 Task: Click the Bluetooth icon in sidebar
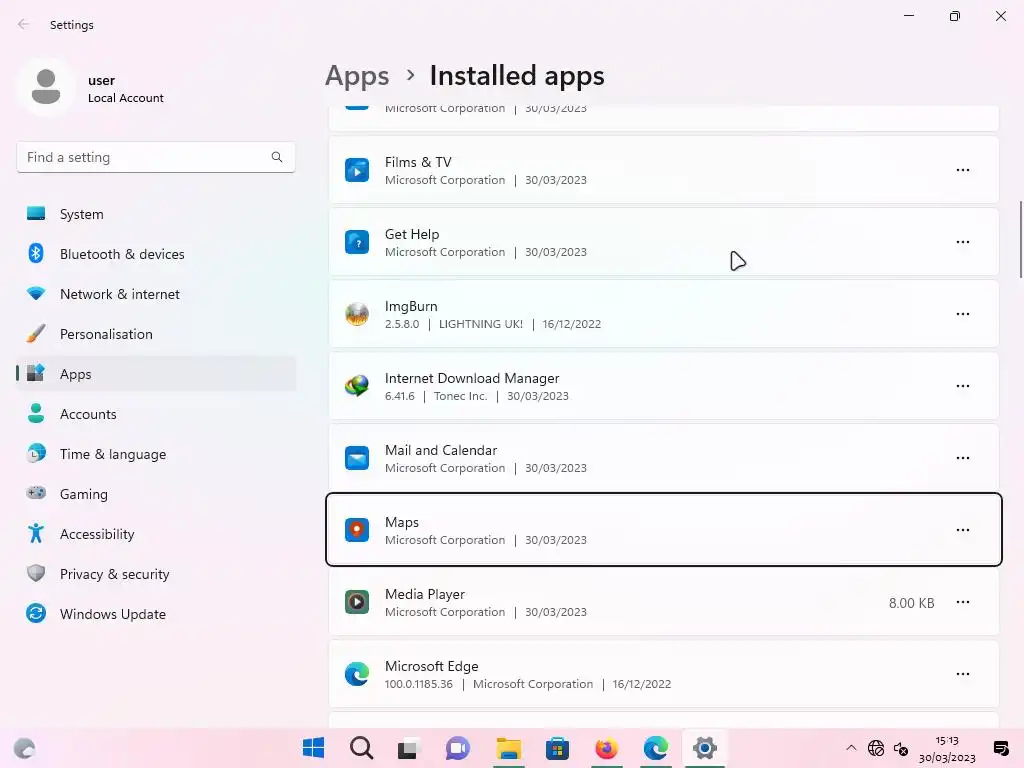point(36,253)
